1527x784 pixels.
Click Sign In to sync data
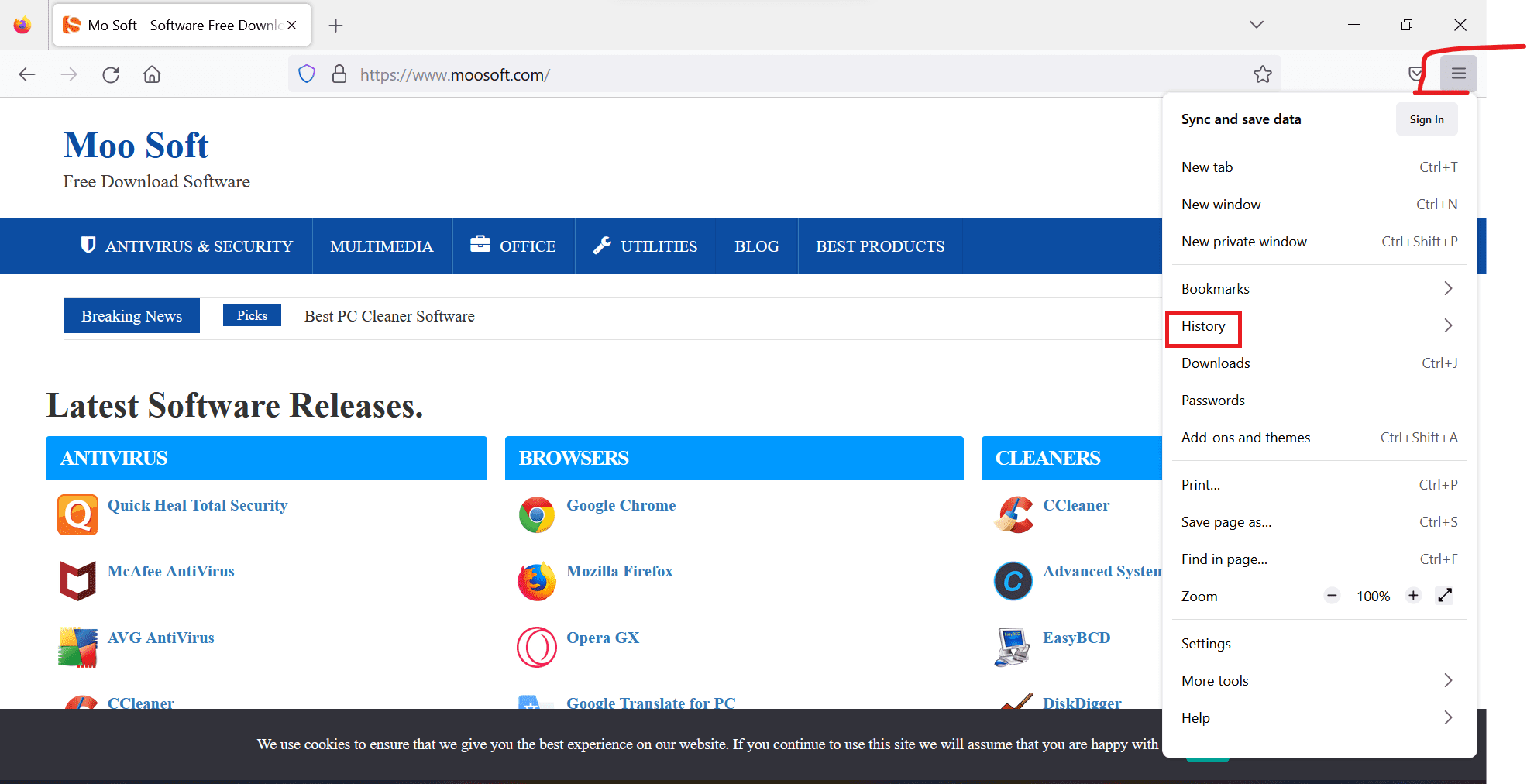tap(1426, 119)
